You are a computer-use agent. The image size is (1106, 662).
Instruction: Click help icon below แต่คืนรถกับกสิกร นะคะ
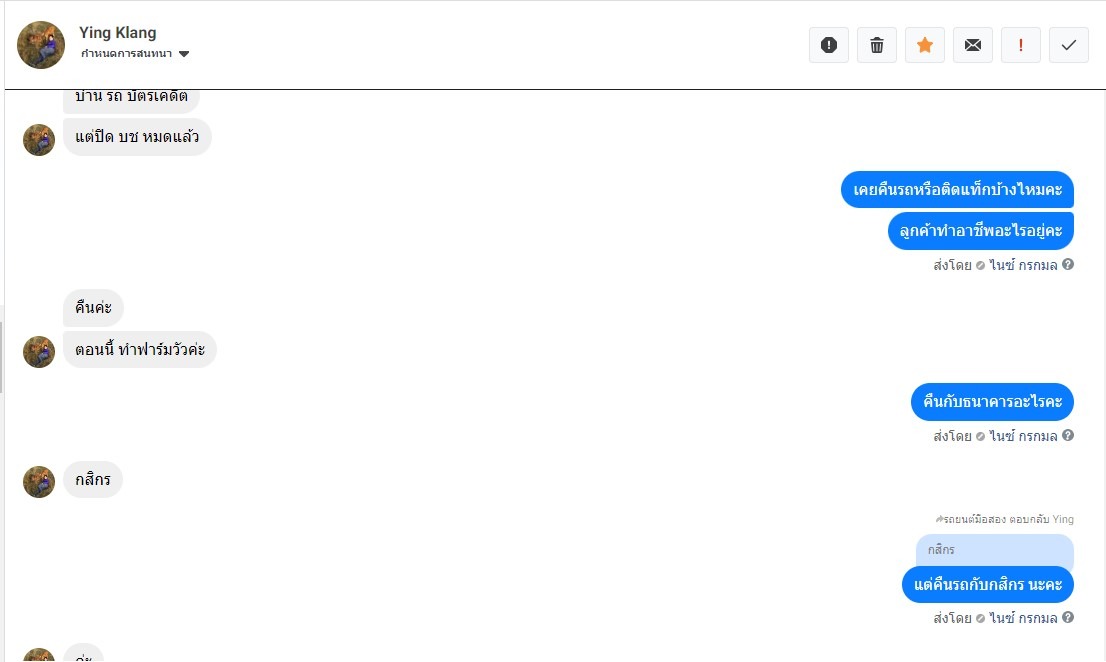(1068, 618)
